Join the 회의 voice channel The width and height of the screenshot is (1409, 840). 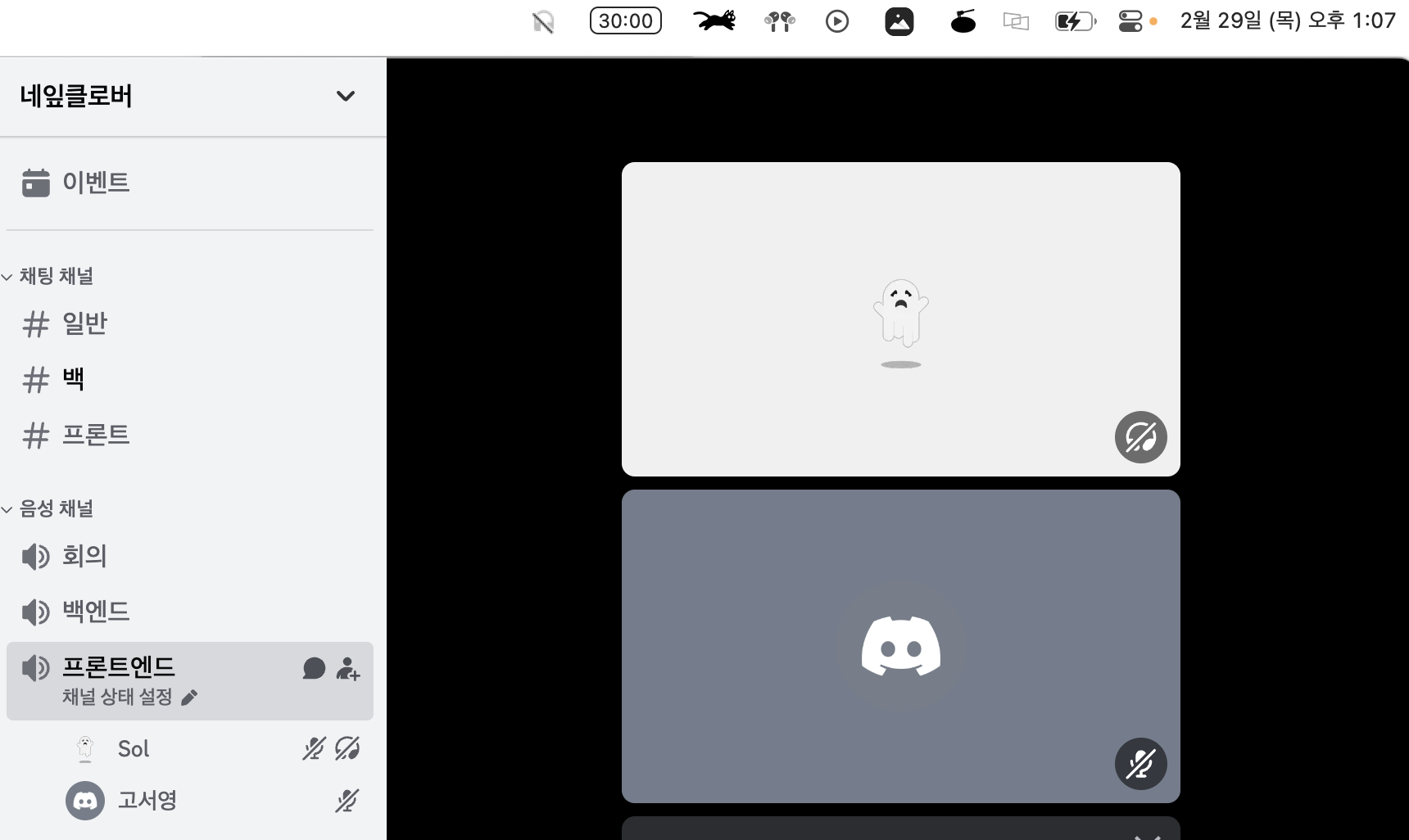190,557
